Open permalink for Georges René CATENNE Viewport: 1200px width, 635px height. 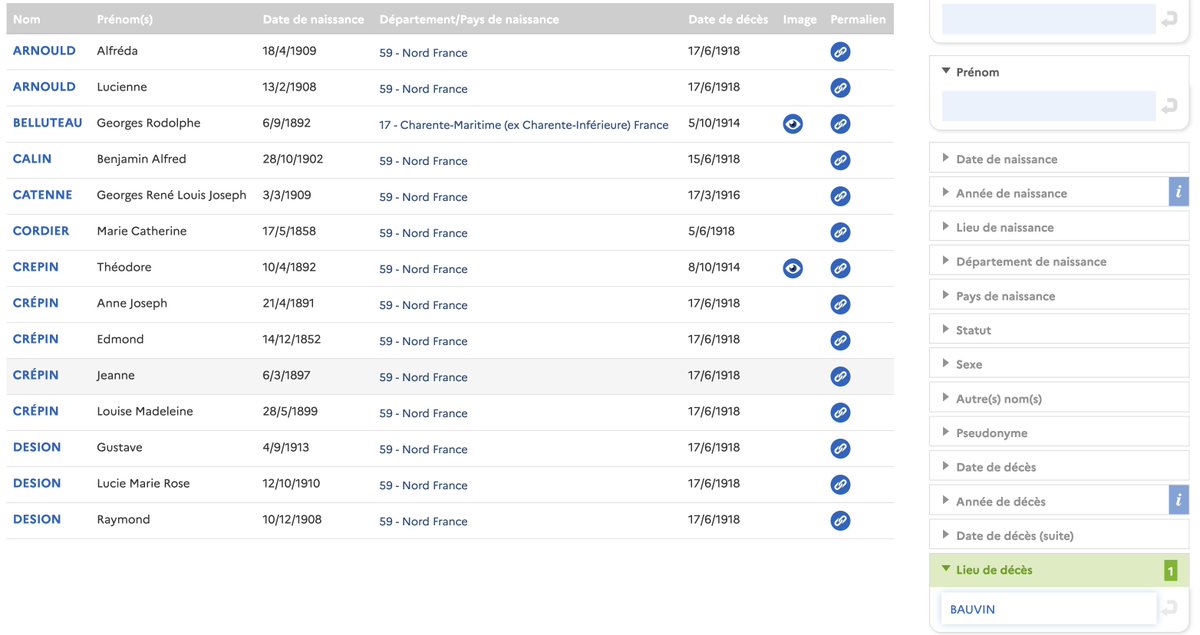pos(841,196)
